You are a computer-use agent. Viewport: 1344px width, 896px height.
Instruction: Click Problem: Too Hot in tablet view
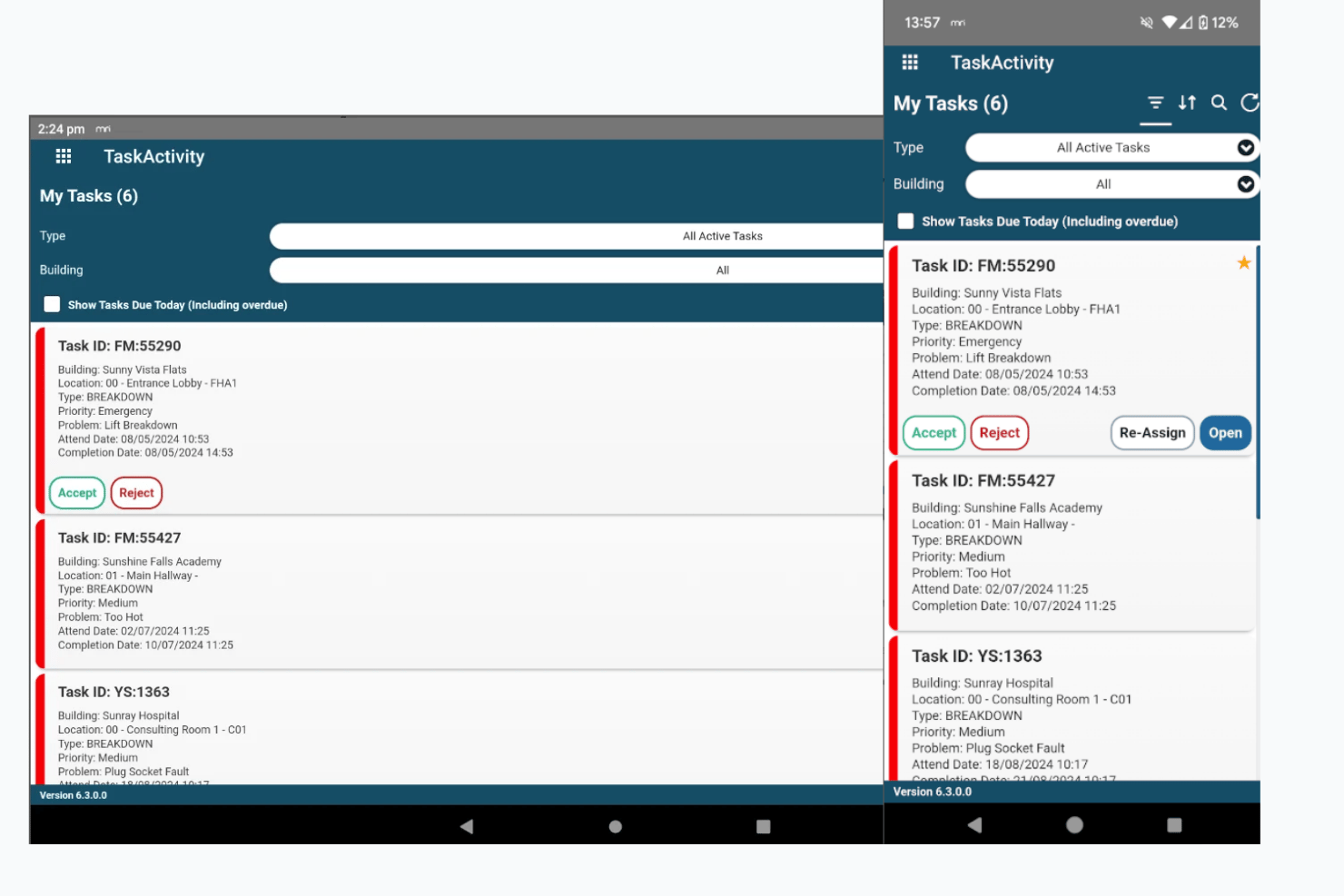[x=101, y=617]
